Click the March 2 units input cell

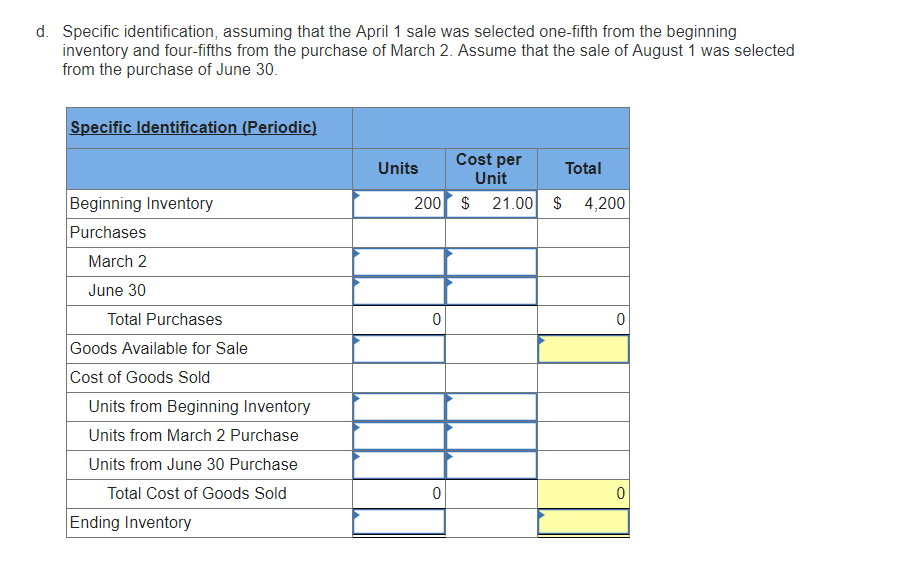click(399, 262)
